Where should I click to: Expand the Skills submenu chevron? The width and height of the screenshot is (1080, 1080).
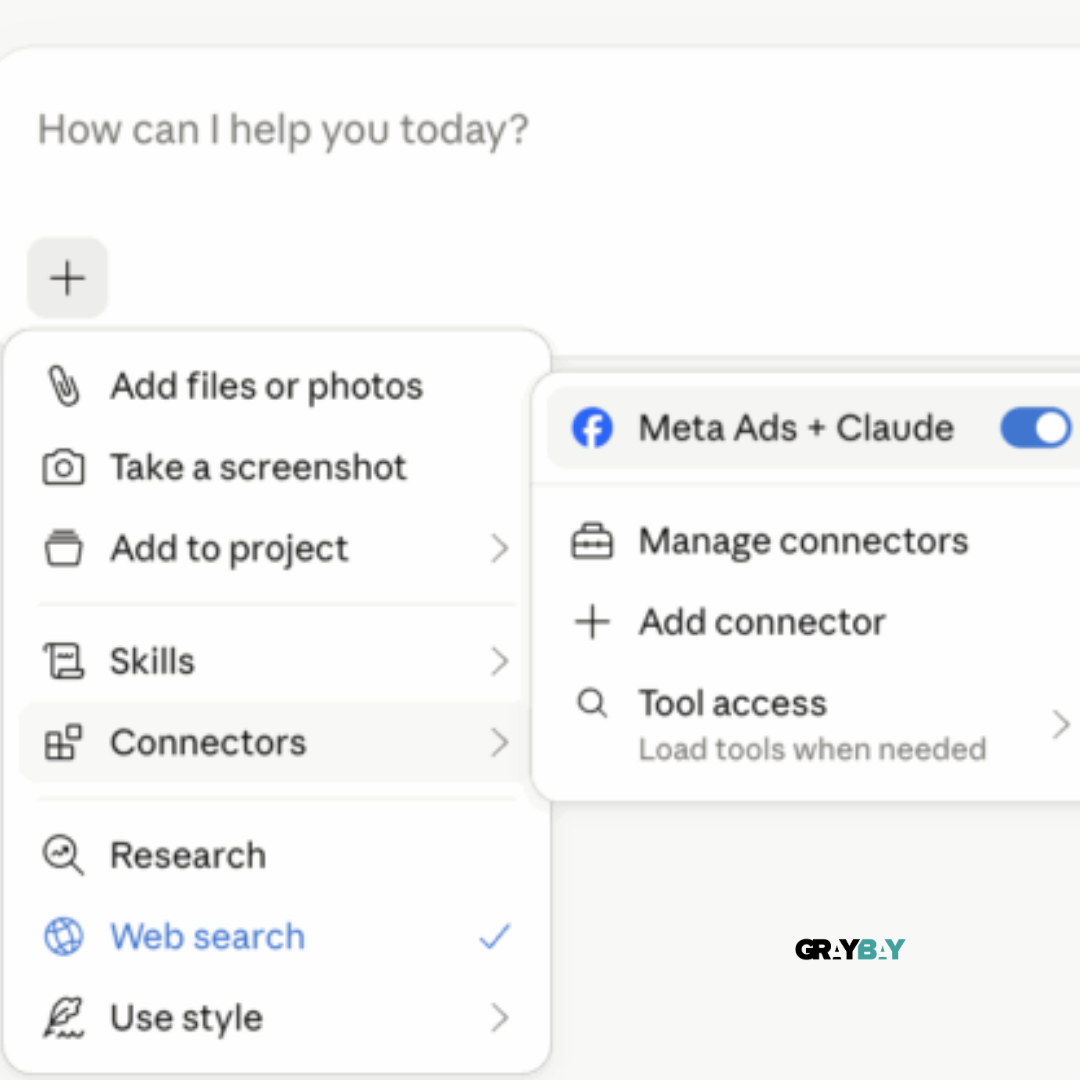pyautogui.click(x=499, y=661)
